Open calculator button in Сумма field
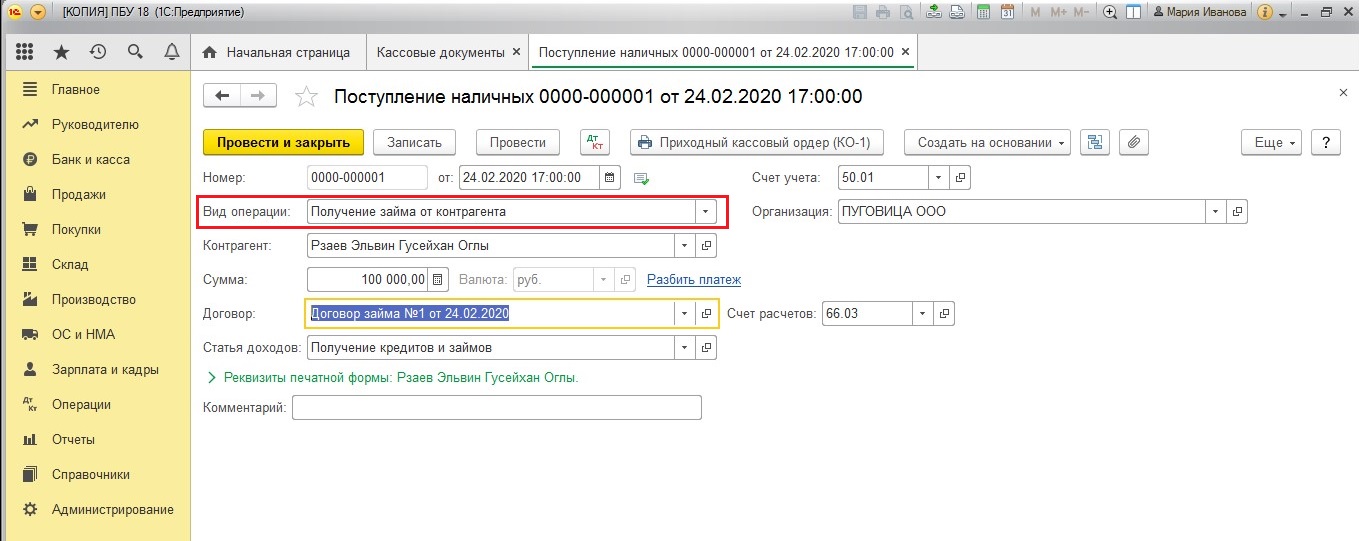The width and height of the screenshot is (1359, 541). (x=436, y=279)
